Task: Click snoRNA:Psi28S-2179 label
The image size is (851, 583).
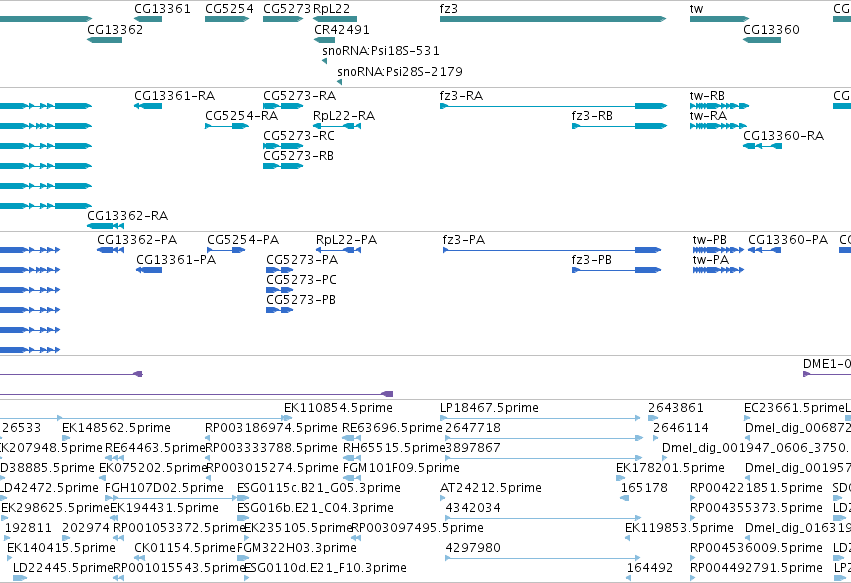Action: point(399,72)
